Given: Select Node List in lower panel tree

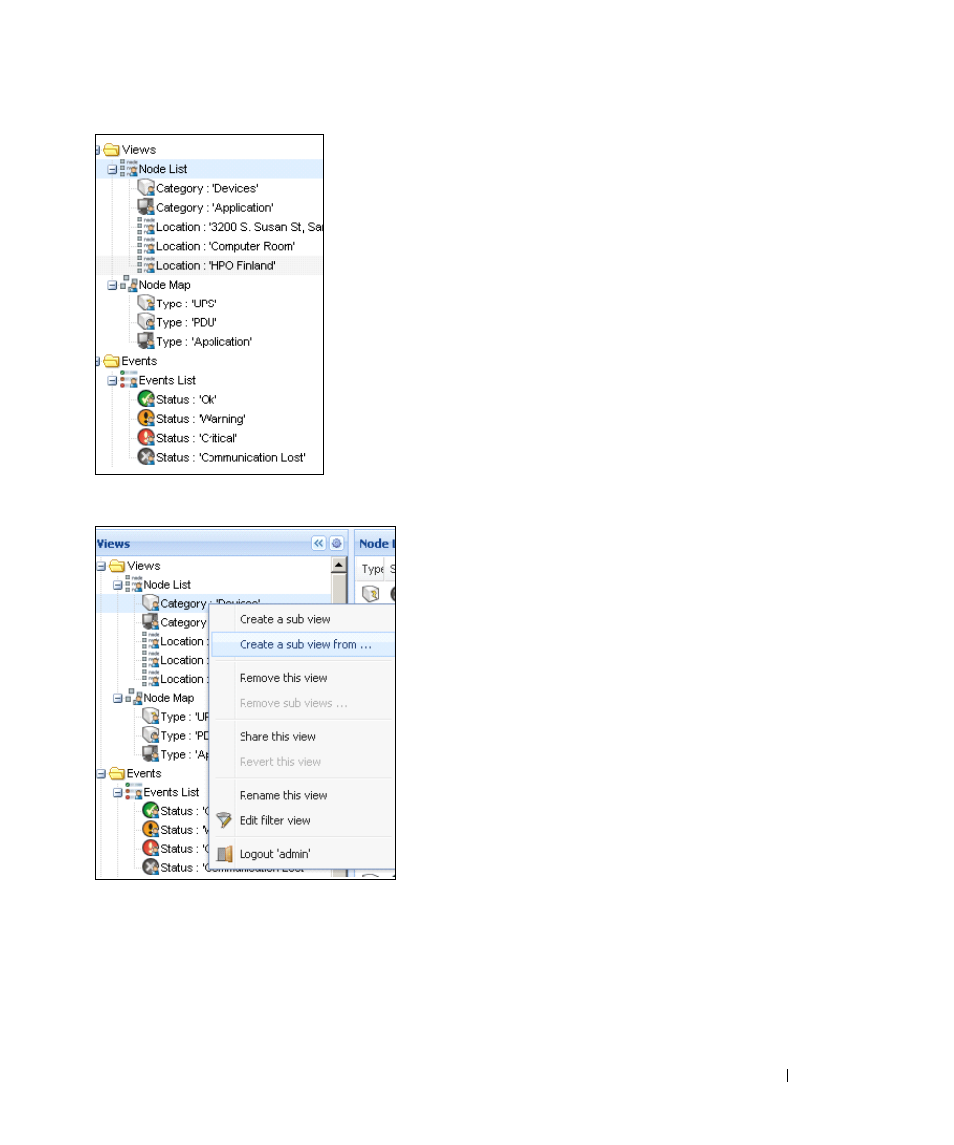Looking at the screenshot, I should (167, 586).
